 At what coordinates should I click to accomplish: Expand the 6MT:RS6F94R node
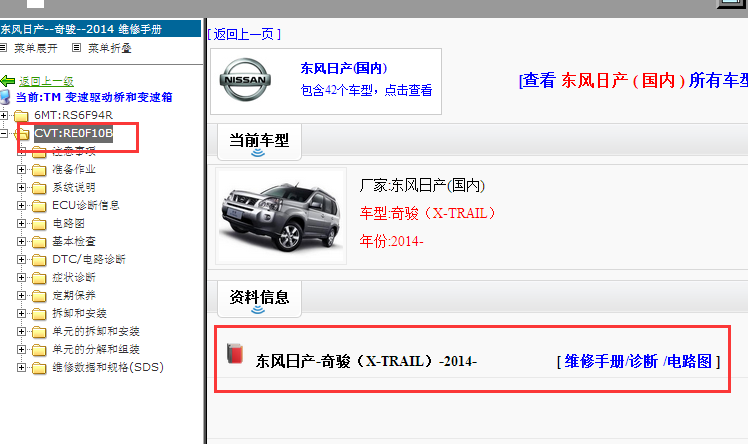click(3, 115)
